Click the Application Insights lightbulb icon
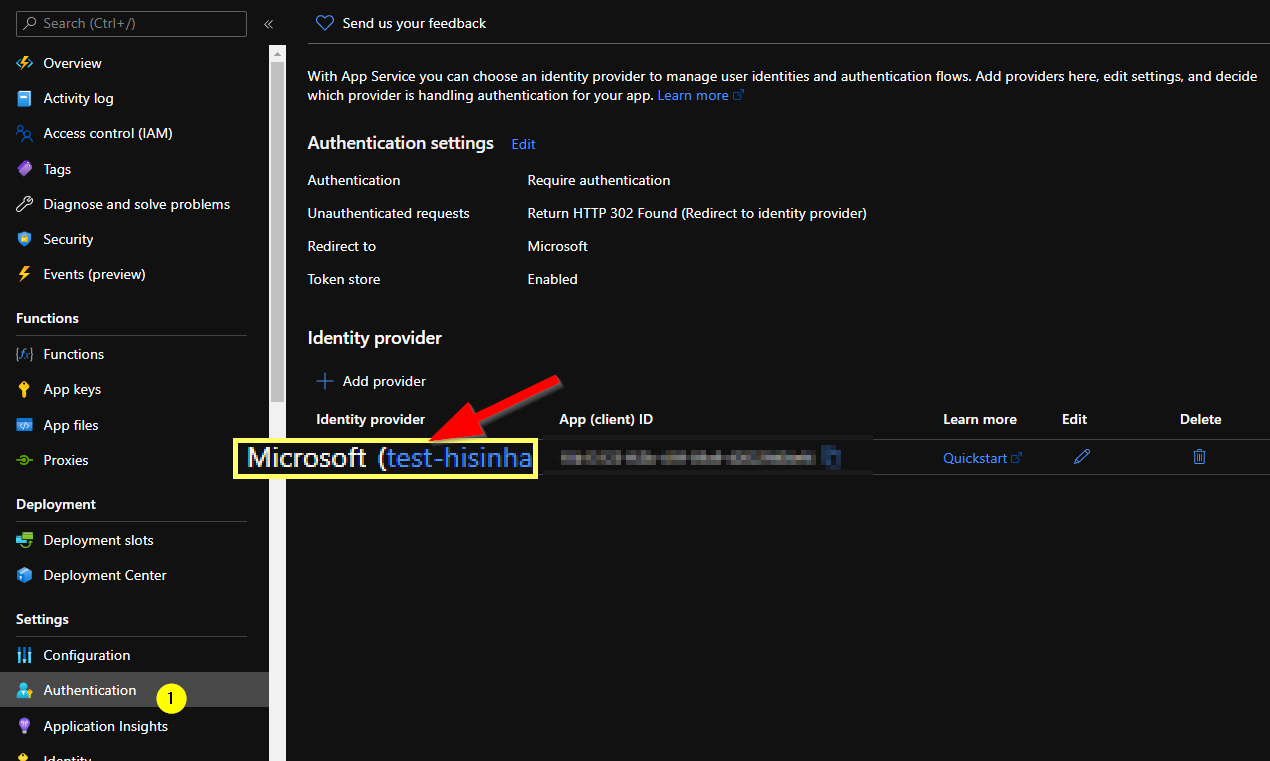Screen dimensions: 1270x761 point(25,726)
